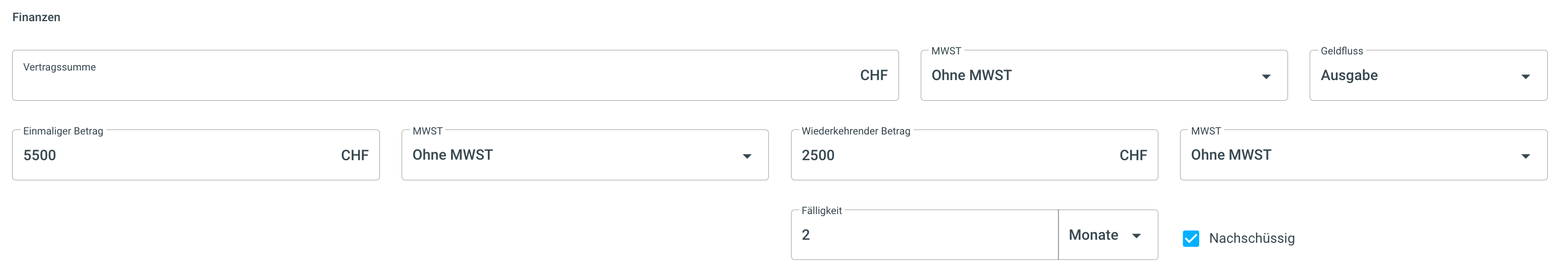Click the Geldfluss dropdown arrow icon
The height and width of the screenshot is (273, 1568).
pyautogui.click(x=1526, y=77)
